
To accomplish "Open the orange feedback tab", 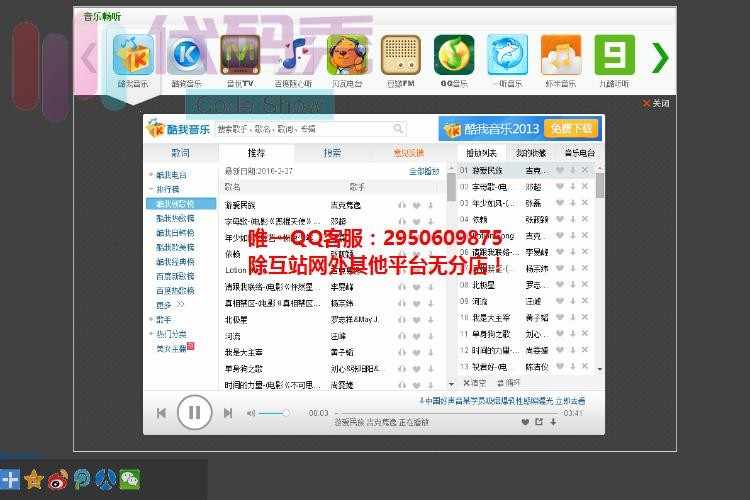I will (x=408, y=153).
